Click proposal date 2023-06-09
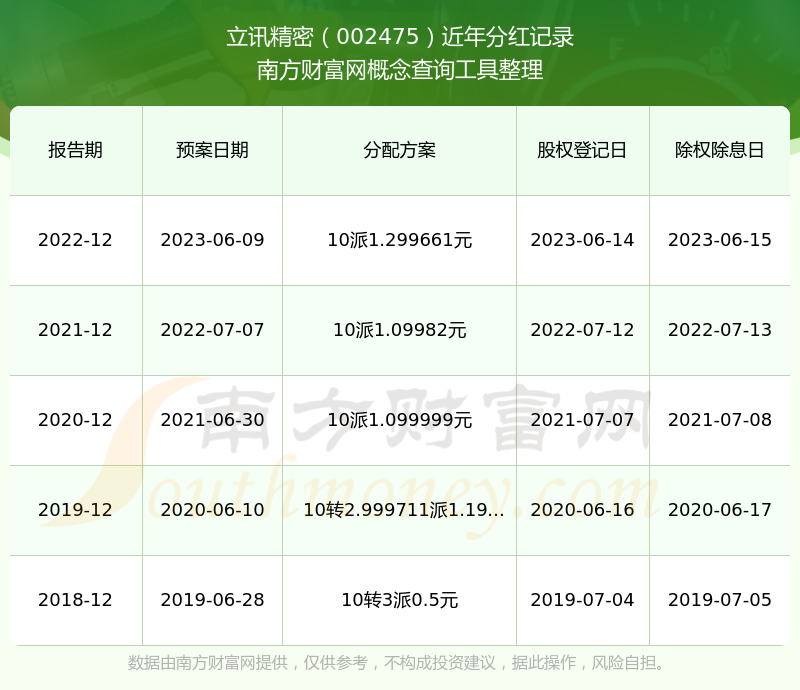Viewport: 800px width, 690px height. coord(212,240)
